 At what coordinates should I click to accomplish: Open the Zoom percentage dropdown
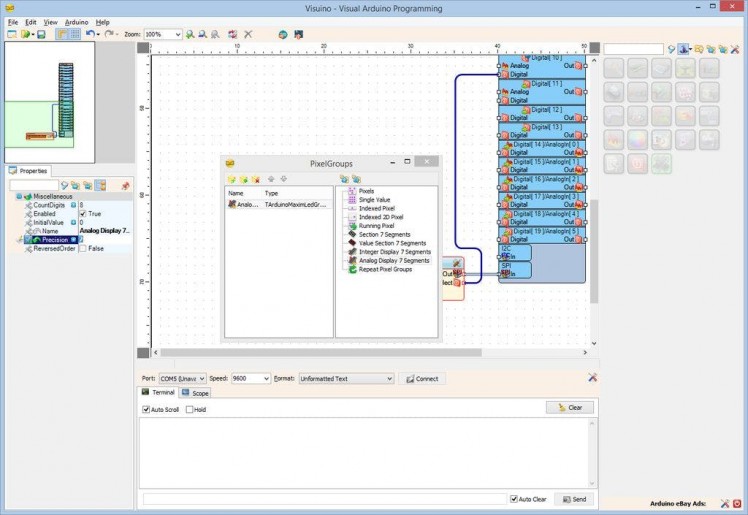click(177, 34)
